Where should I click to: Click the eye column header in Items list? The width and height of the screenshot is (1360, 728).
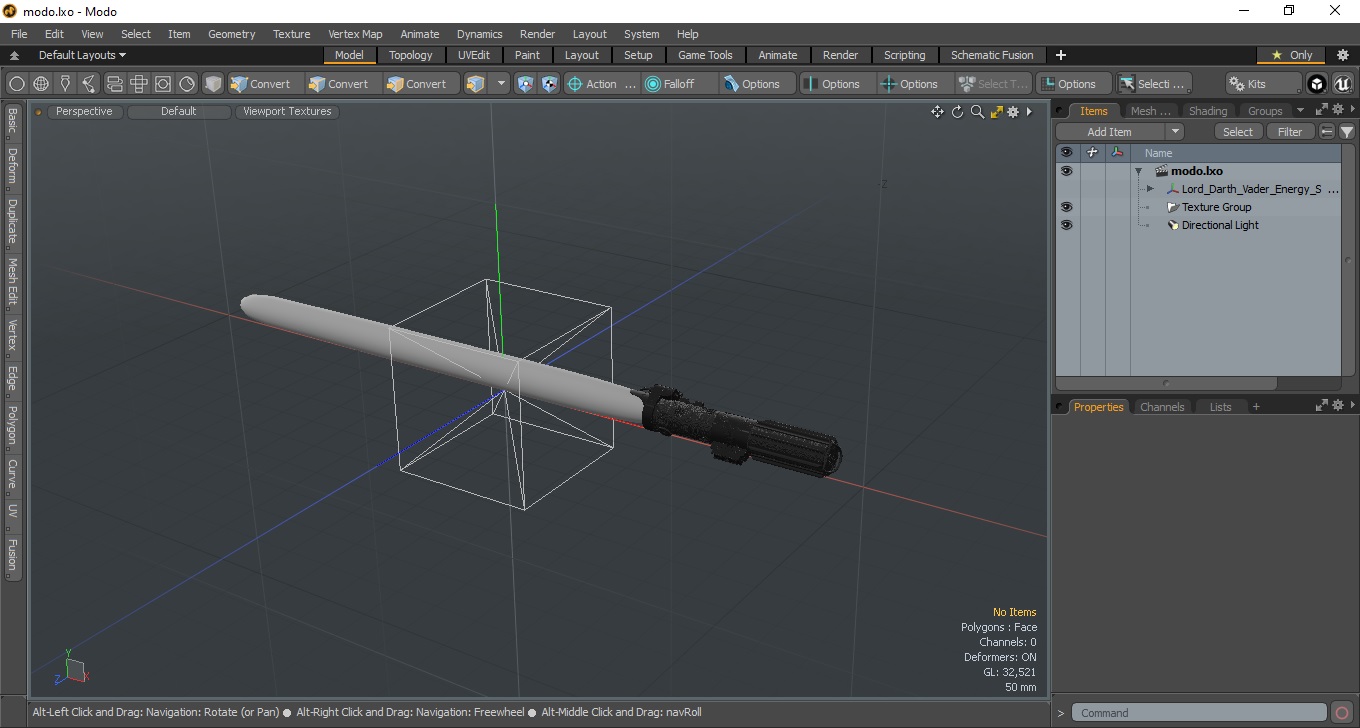click(1066, 153)
